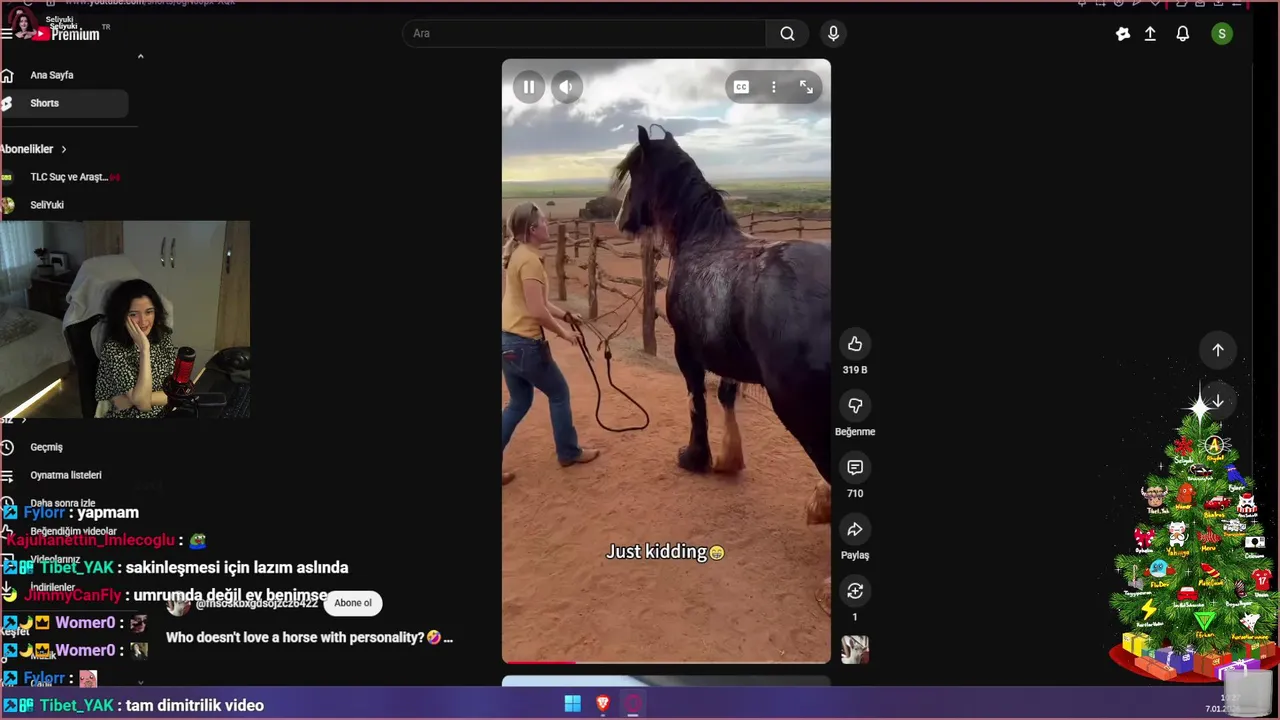Viewport: 1280px width, 720px height.
Task: Expand the Short to fullscreen
Action: coord(806,87)
